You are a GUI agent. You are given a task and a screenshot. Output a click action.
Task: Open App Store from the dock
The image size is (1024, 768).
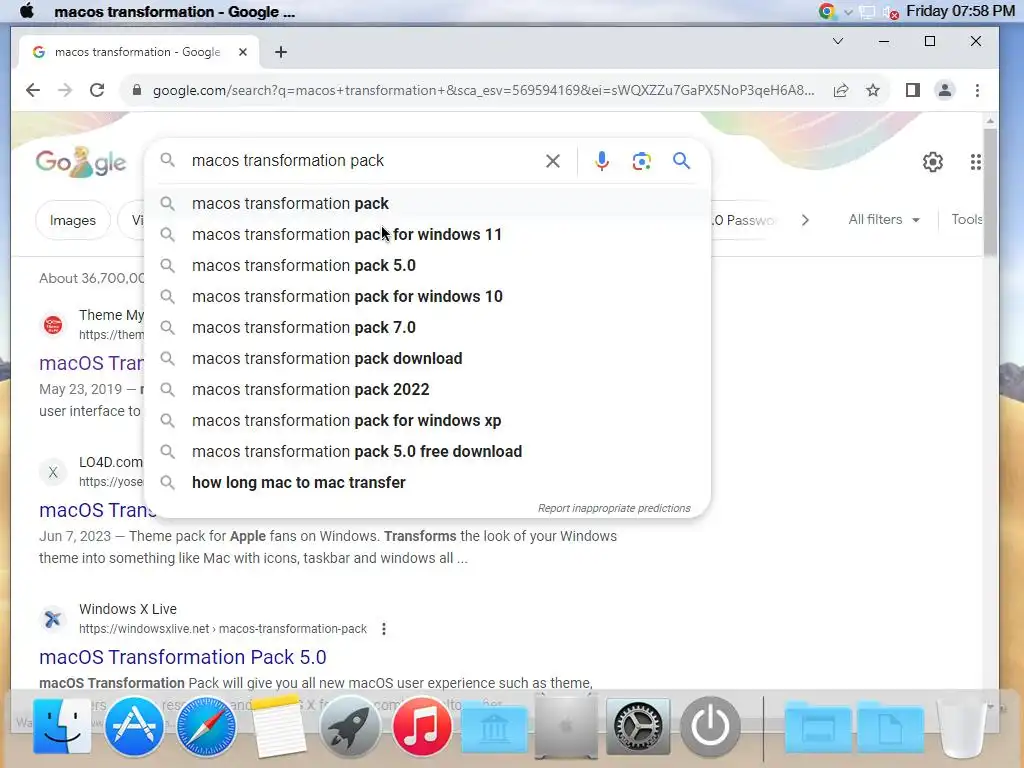134,726
